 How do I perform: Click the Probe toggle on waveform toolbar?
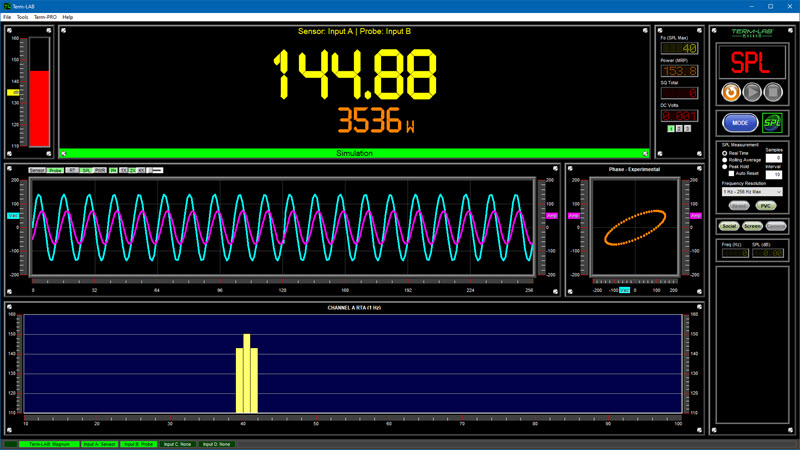(56, 170)
